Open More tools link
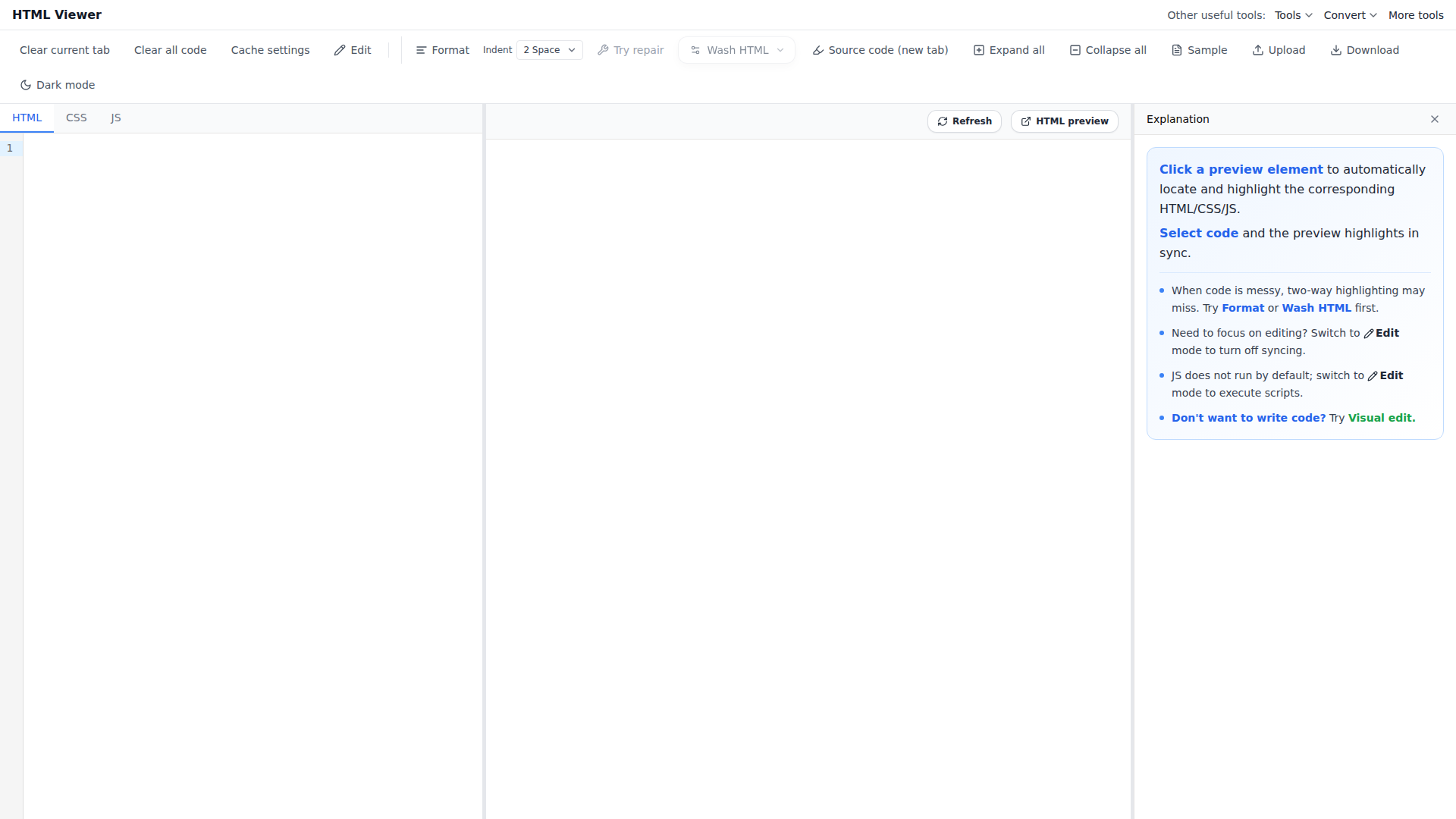1456x819 pixels. click(1416, 15)
